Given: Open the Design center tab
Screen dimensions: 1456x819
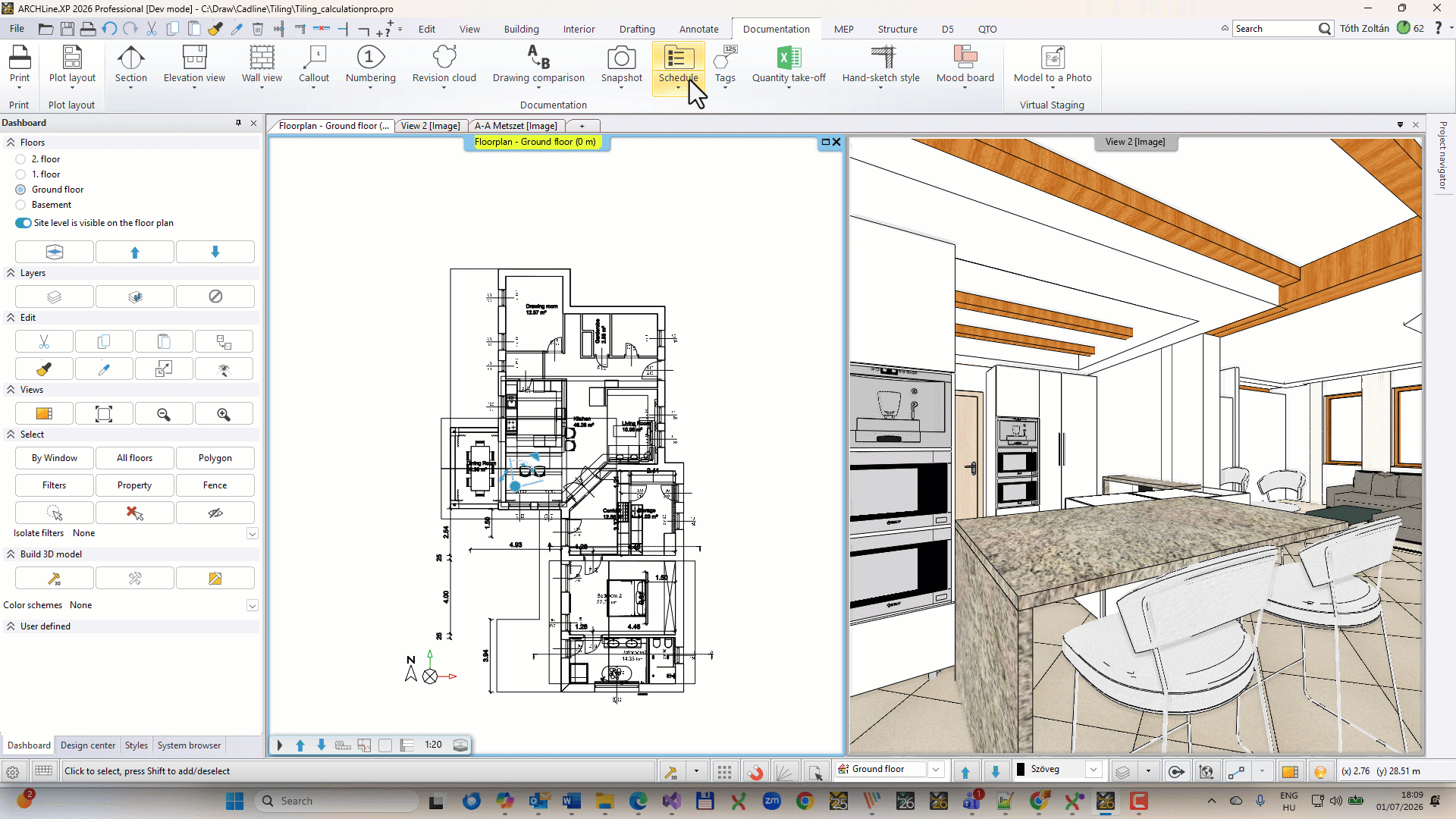Looking at the screenshot, I should click(88, 745).
